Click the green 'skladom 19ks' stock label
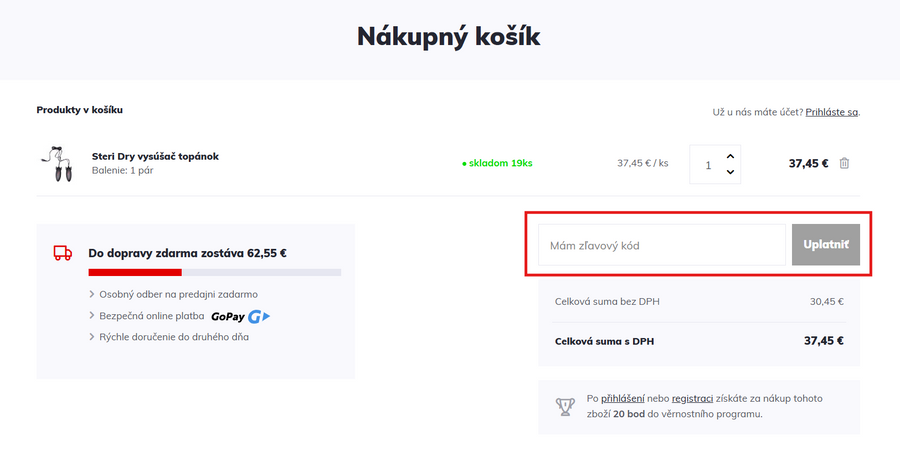The height and width of the screenshot is (449, 900). [x=497, y=164]
